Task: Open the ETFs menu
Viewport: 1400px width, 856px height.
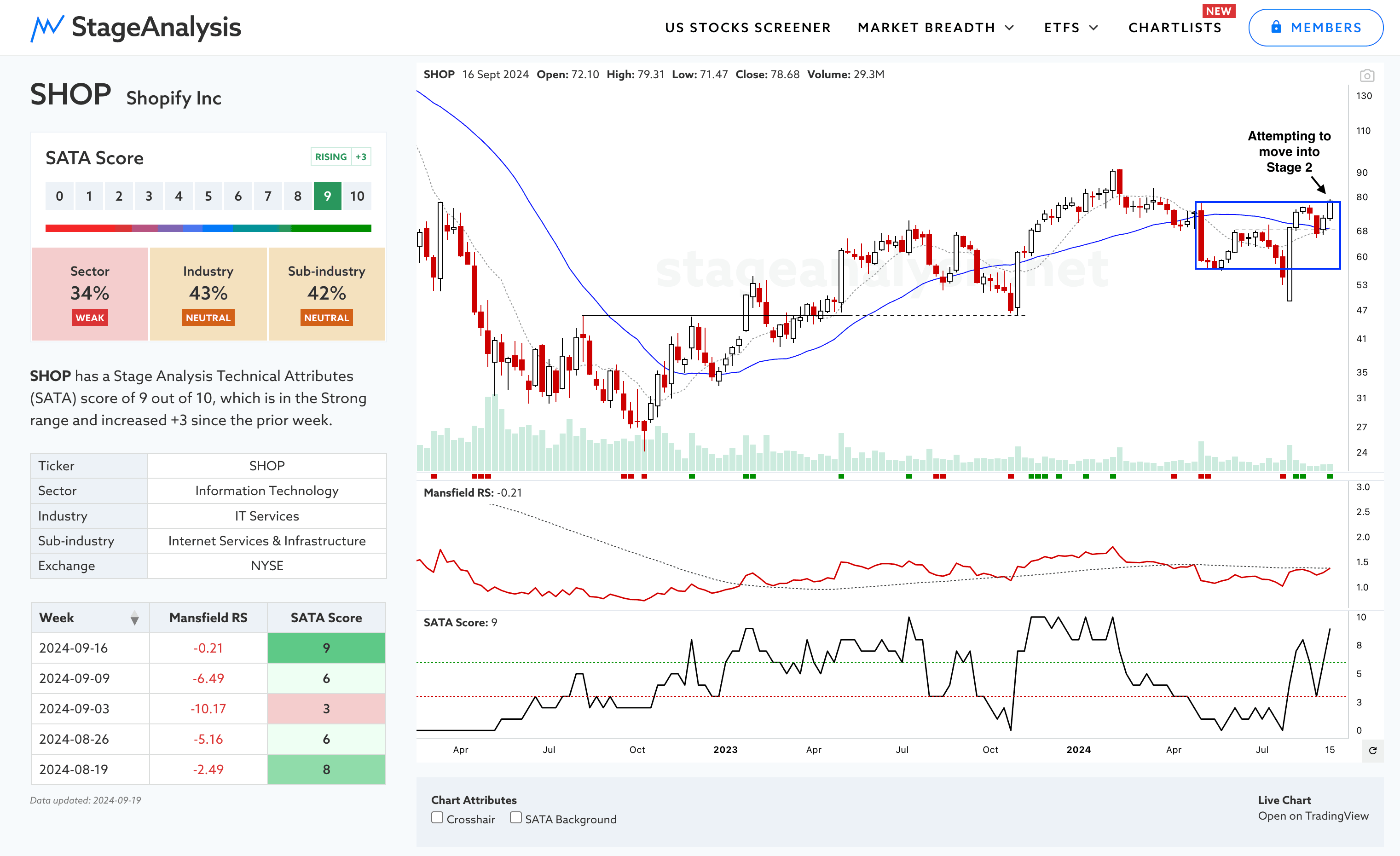Action: point(1071,28)
